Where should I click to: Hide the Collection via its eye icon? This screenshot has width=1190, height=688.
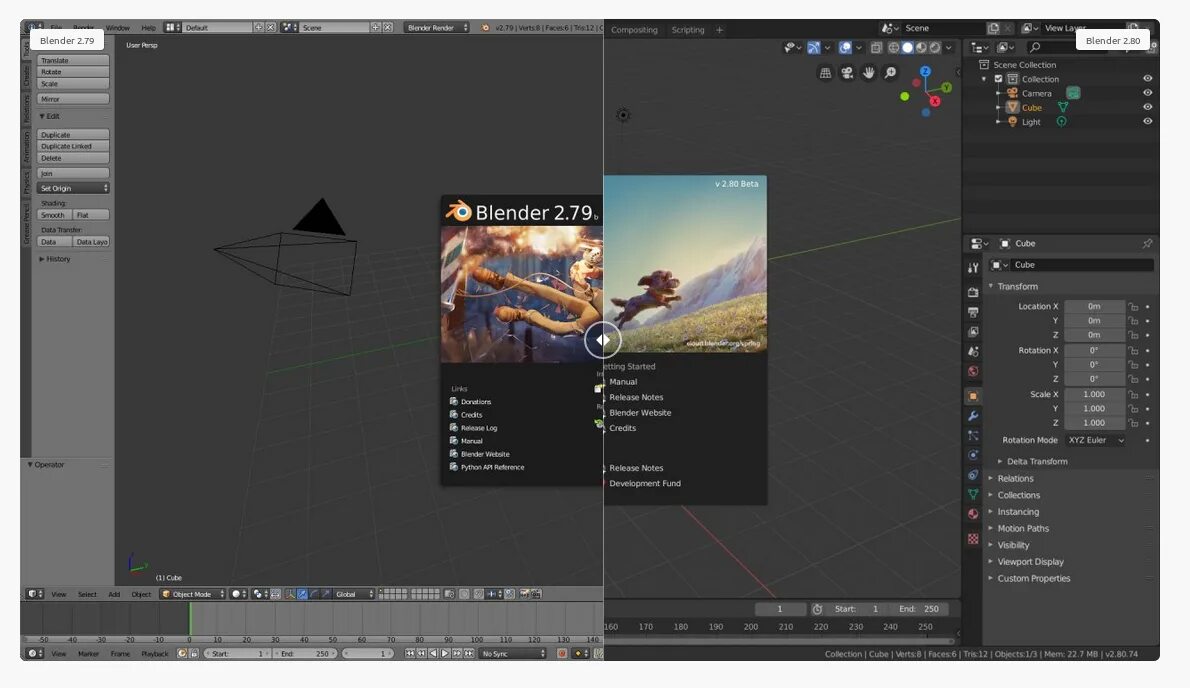click(1148, 79)
